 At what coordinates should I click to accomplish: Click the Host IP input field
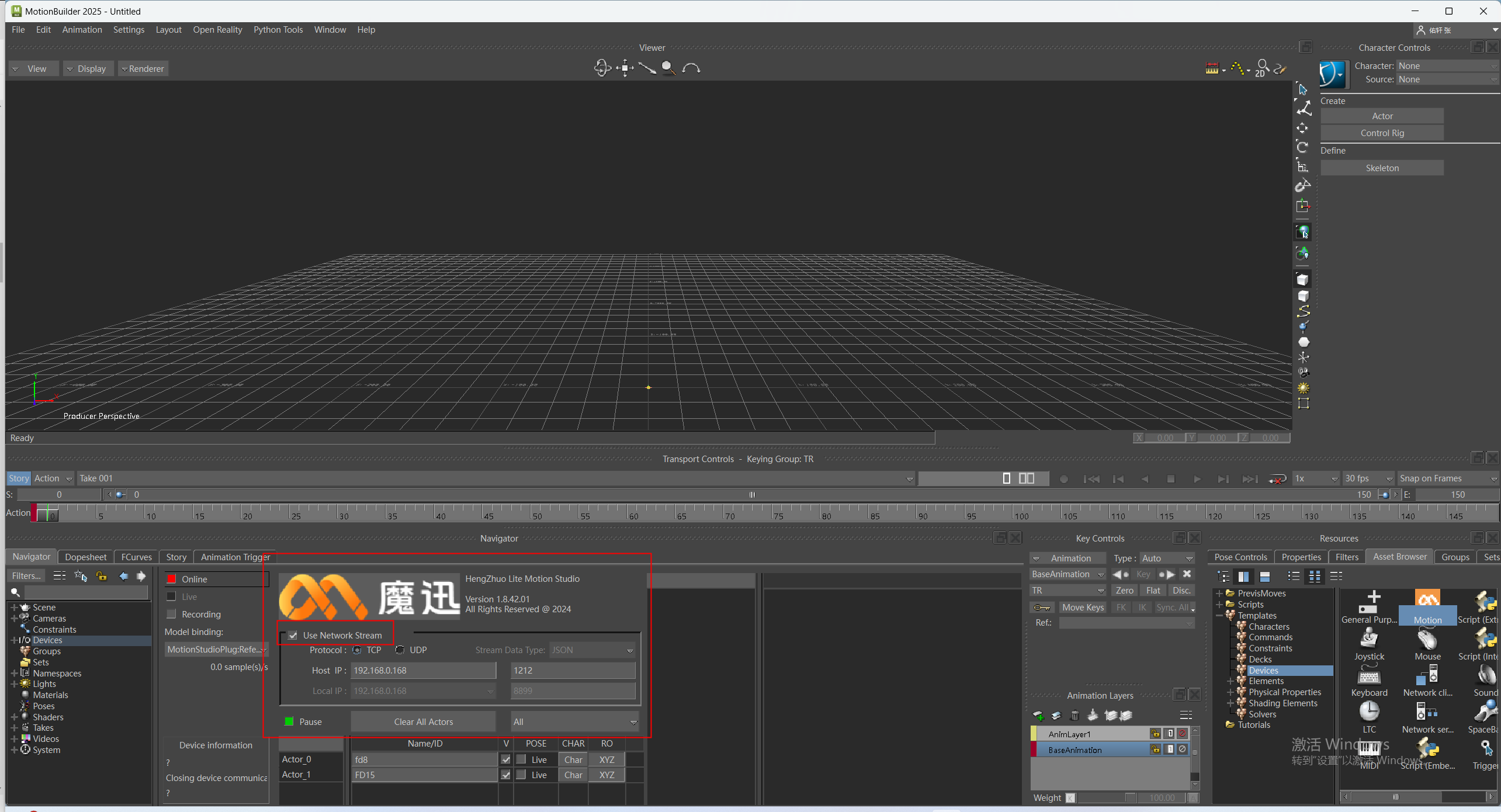tap(423, 671)
